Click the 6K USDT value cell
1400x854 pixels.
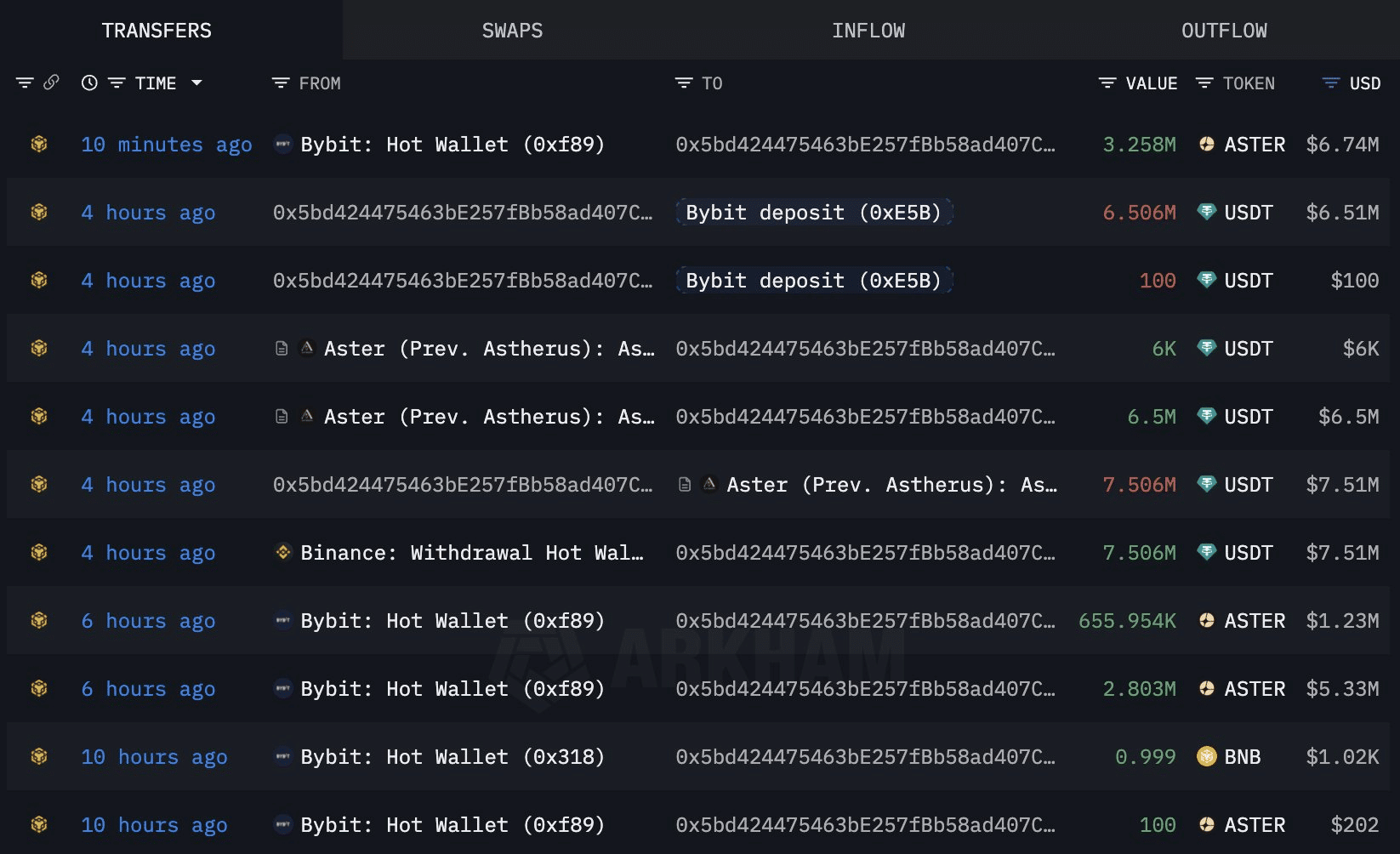pos(1164,349)
